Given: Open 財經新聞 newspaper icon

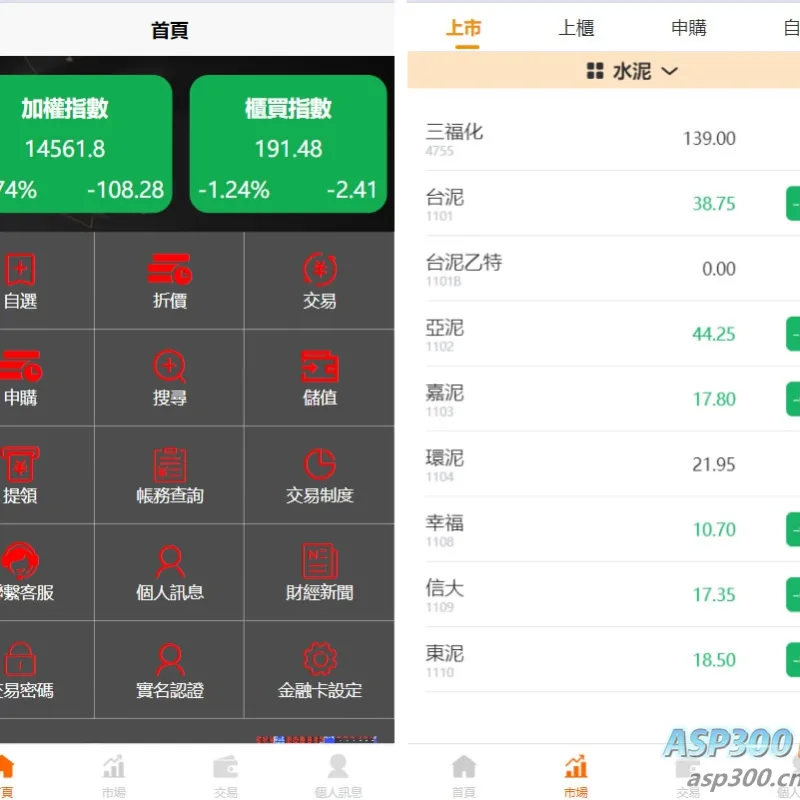Looking at the screenshot, I should (319, 561).
